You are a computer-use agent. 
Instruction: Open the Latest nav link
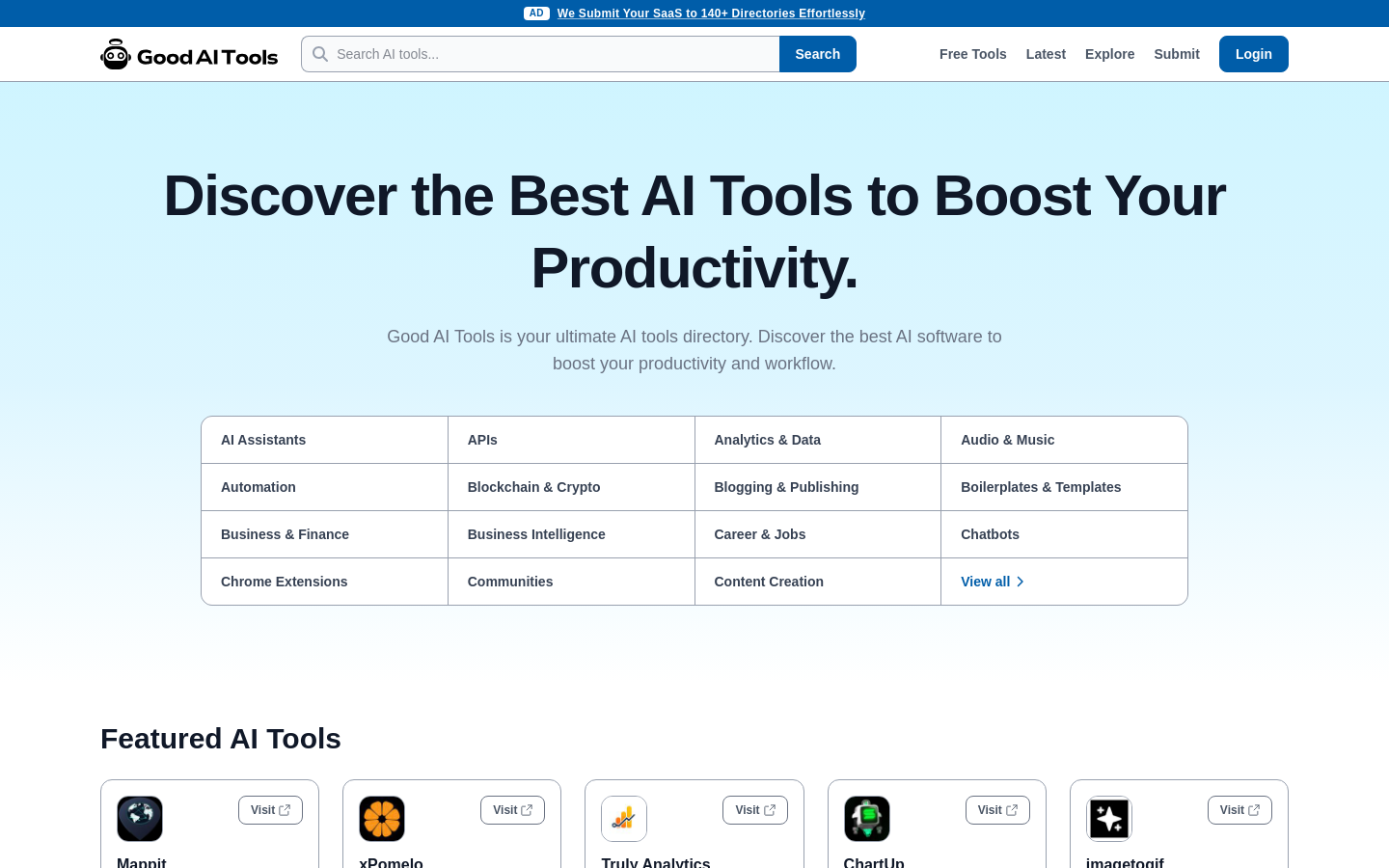tap(1046, 54)
